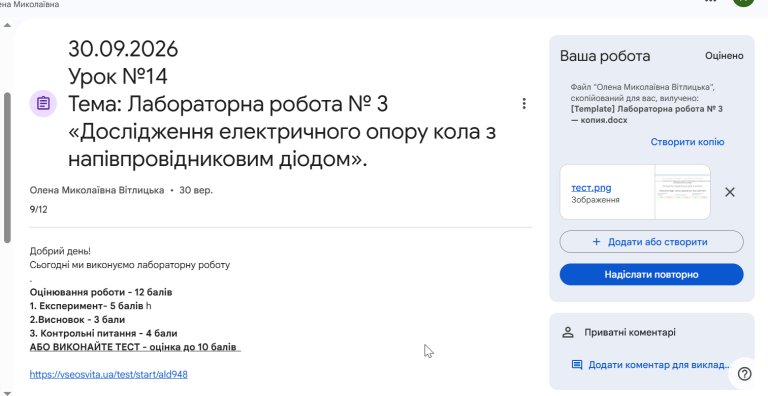
Task: Click the line 2.Висновок - 3 бали
Action: coord(77,320)
